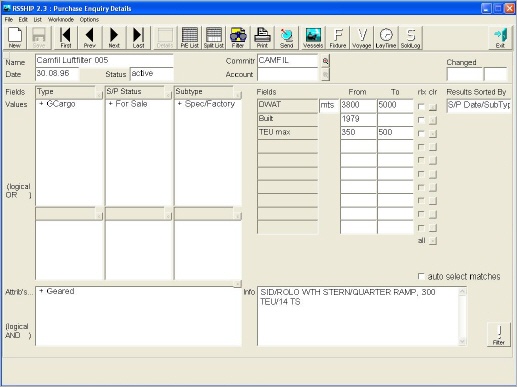Open the Voyage module
517x387 pixels.
tap(362, 38)
